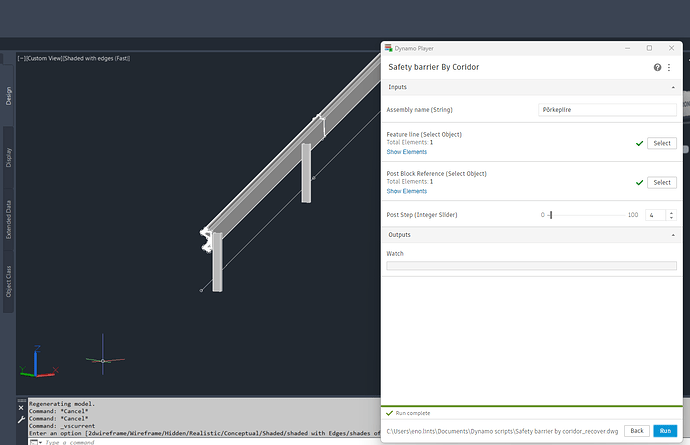Screen dimensions: 690x445
Task: Show Elements under Feature line
Action: click(x=407, y=152)
